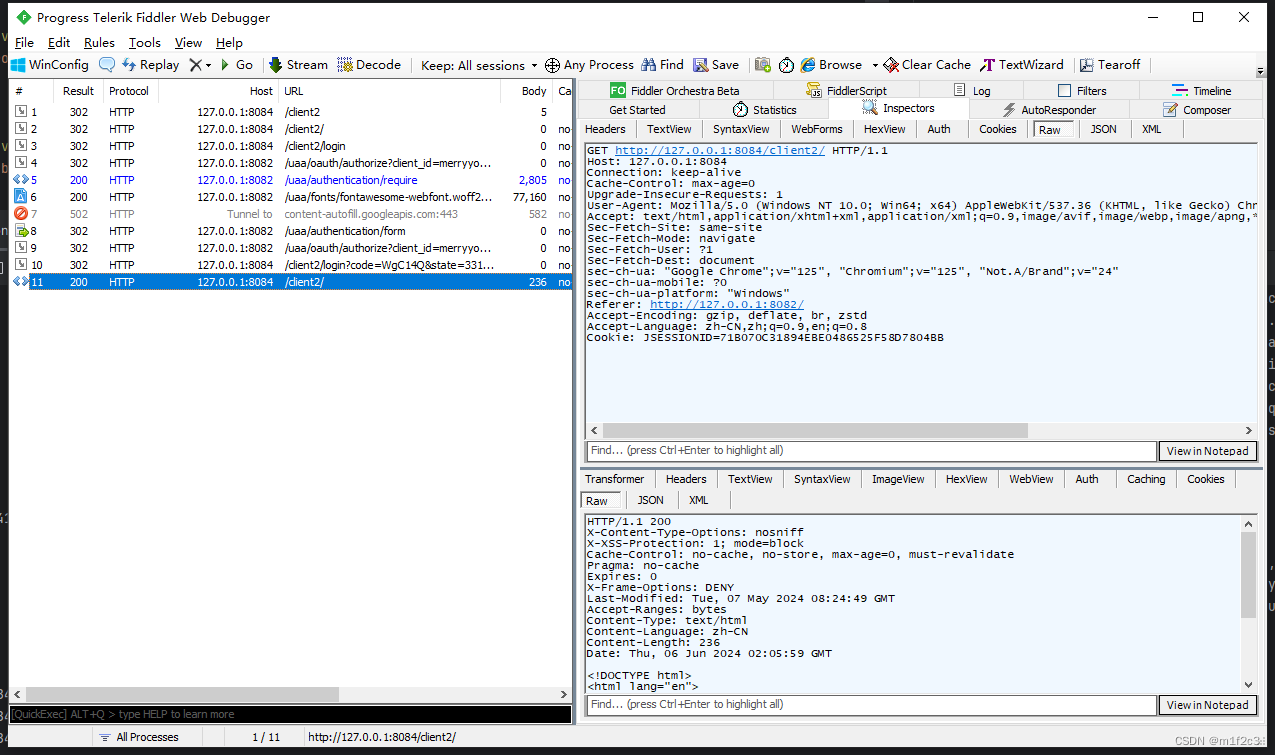The image size is (1275, 755).
Task: Click the Replay toolbar button
Action: (x=151, y=65)
